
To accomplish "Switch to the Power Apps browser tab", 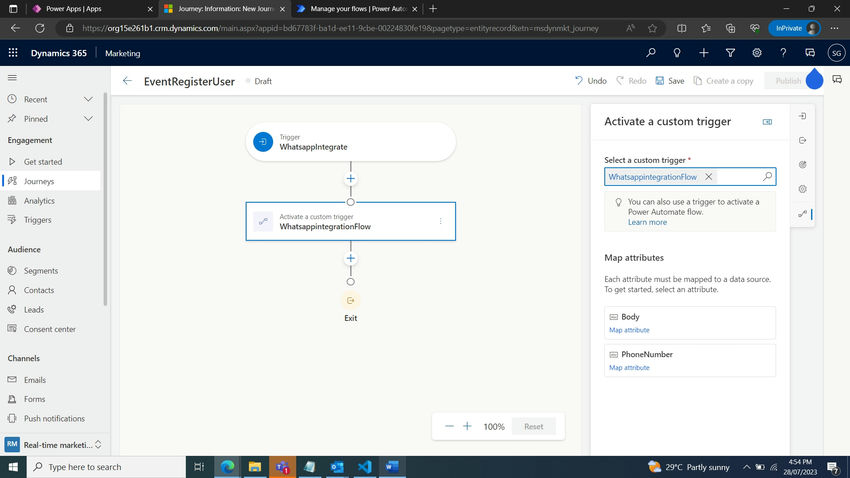I will tap(92, 9).
